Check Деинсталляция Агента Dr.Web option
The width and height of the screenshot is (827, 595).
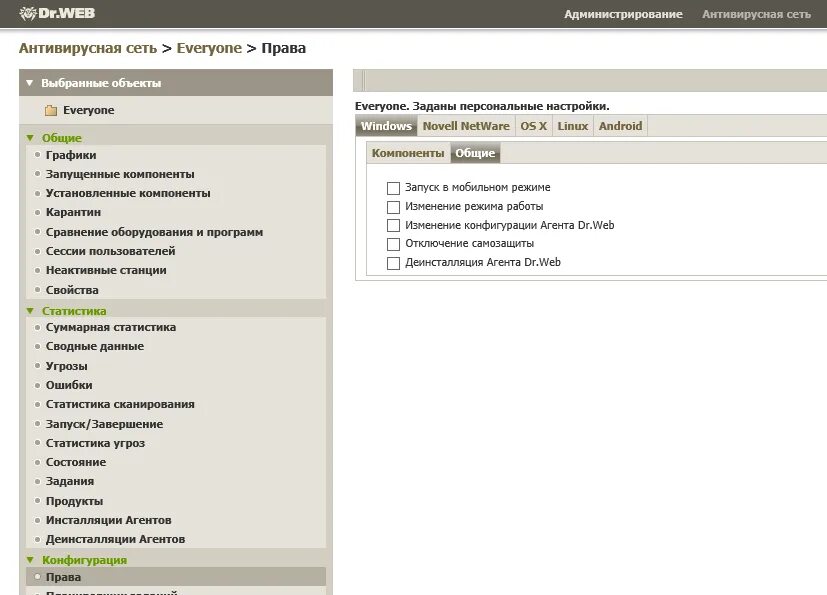coord(393,263)
